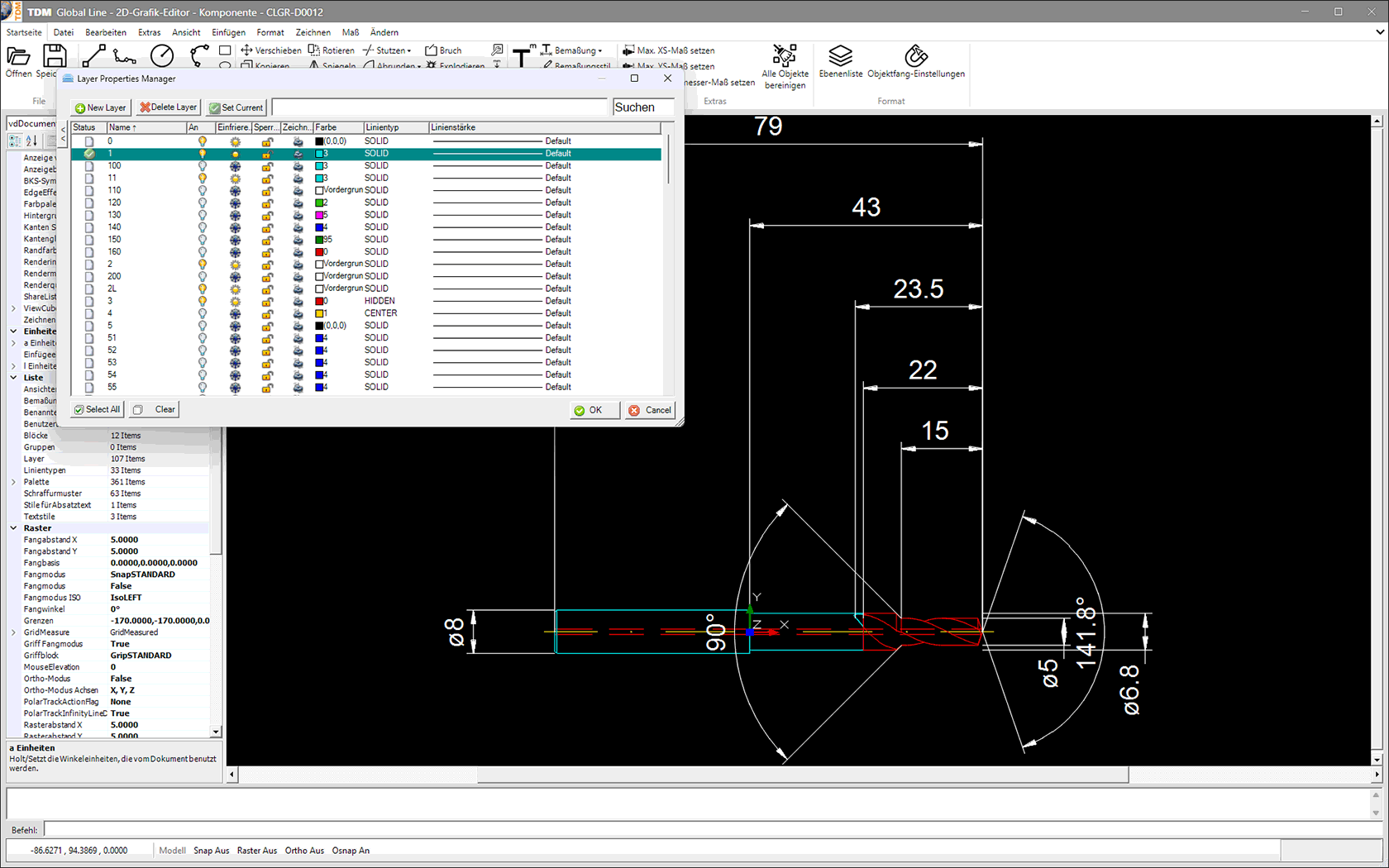Select the arc drawing tool

(199, 55)
